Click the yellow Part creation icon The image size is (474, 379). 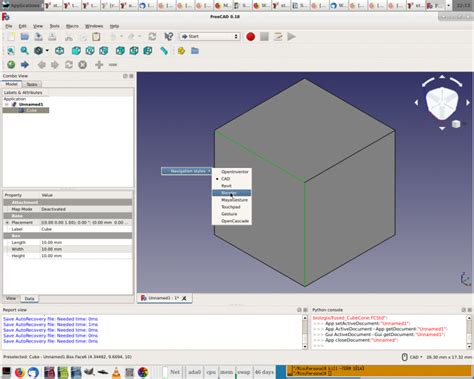click(181, 51)
